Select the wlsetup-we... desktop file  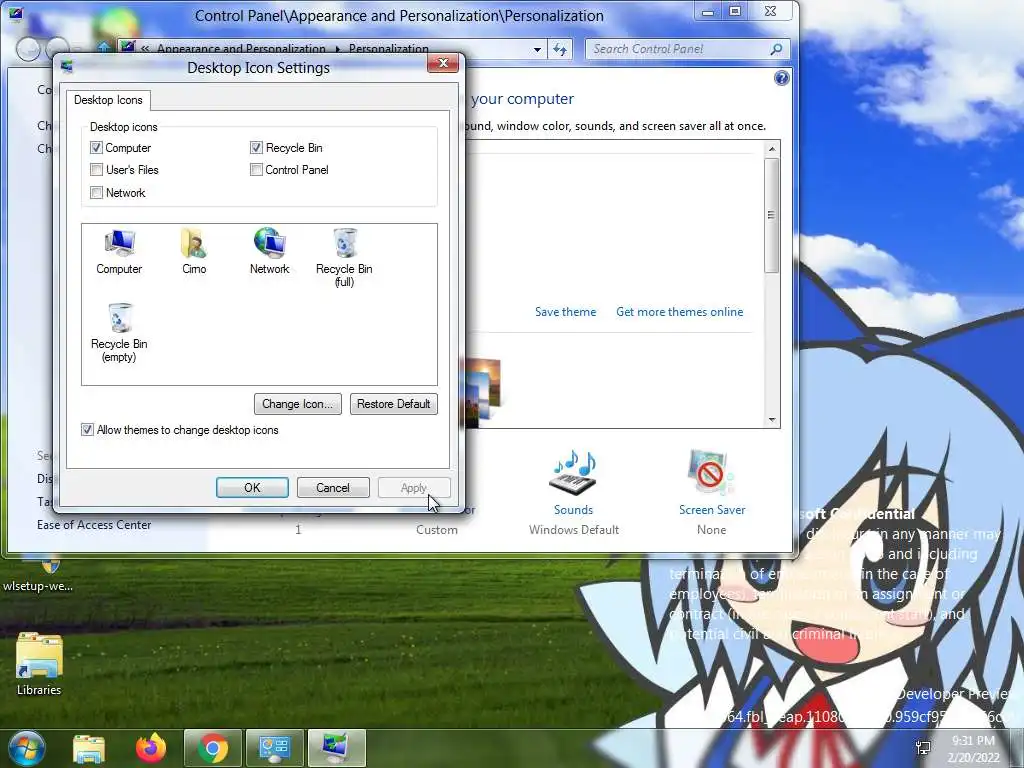click(38, 576)
